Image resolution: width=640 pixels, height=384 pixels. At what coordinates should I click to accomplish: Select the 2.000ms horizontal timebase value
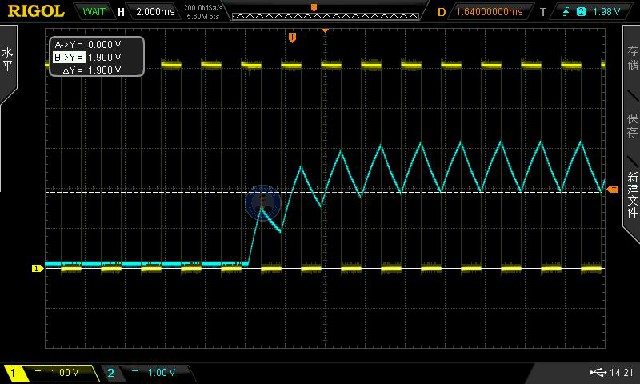coord(155,12)
